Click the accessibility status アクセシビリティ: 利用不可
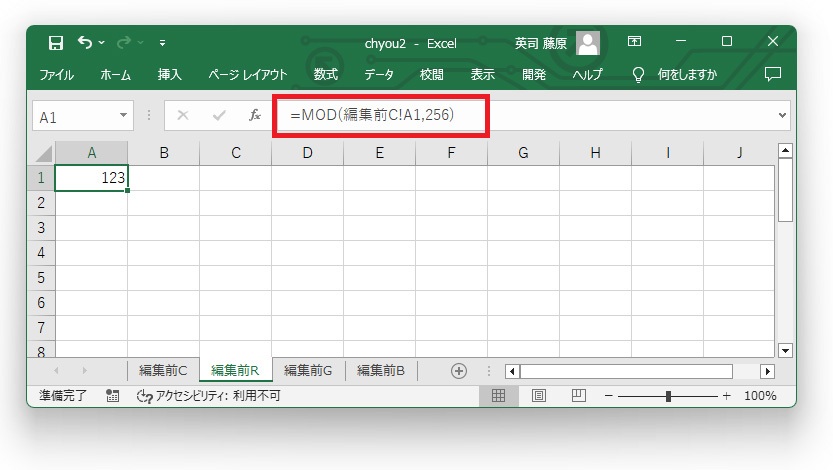The height and width of the screenshot is (470, 833). tap(208, 396)
